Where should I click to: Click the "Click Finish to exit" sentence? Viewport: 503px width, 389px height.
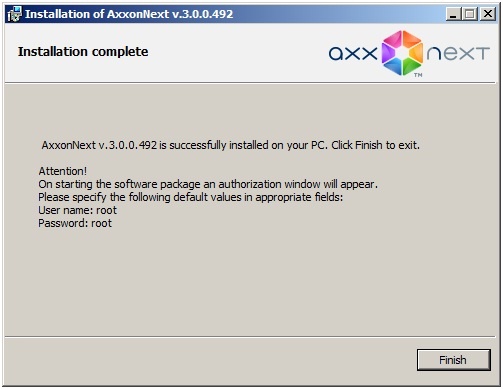[x=375, y=145]
